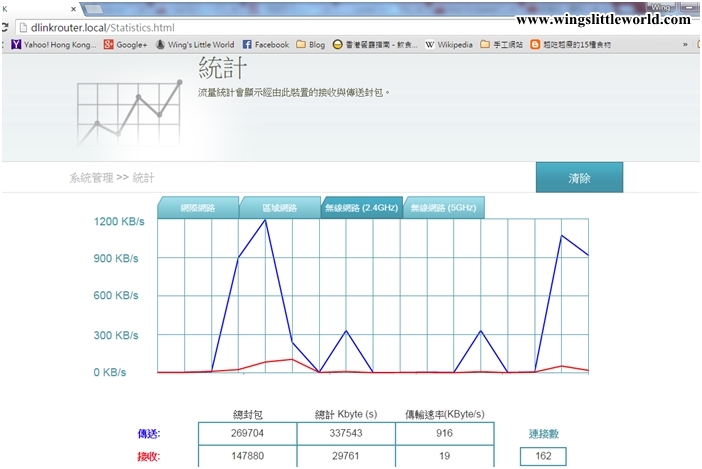
Task: Open the Google+ bookmark
Action: coord(125,45)
